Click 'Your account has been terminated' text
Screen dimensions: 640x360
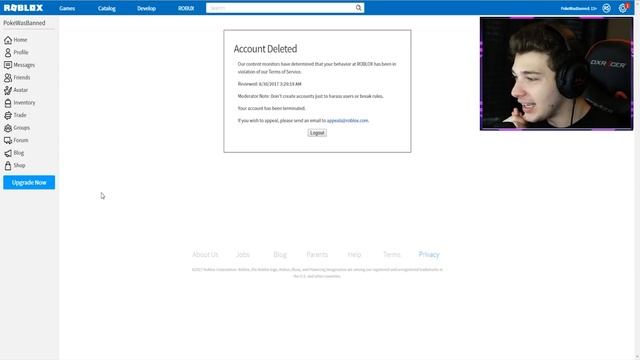pyautogui.click(x=271, y=109)
